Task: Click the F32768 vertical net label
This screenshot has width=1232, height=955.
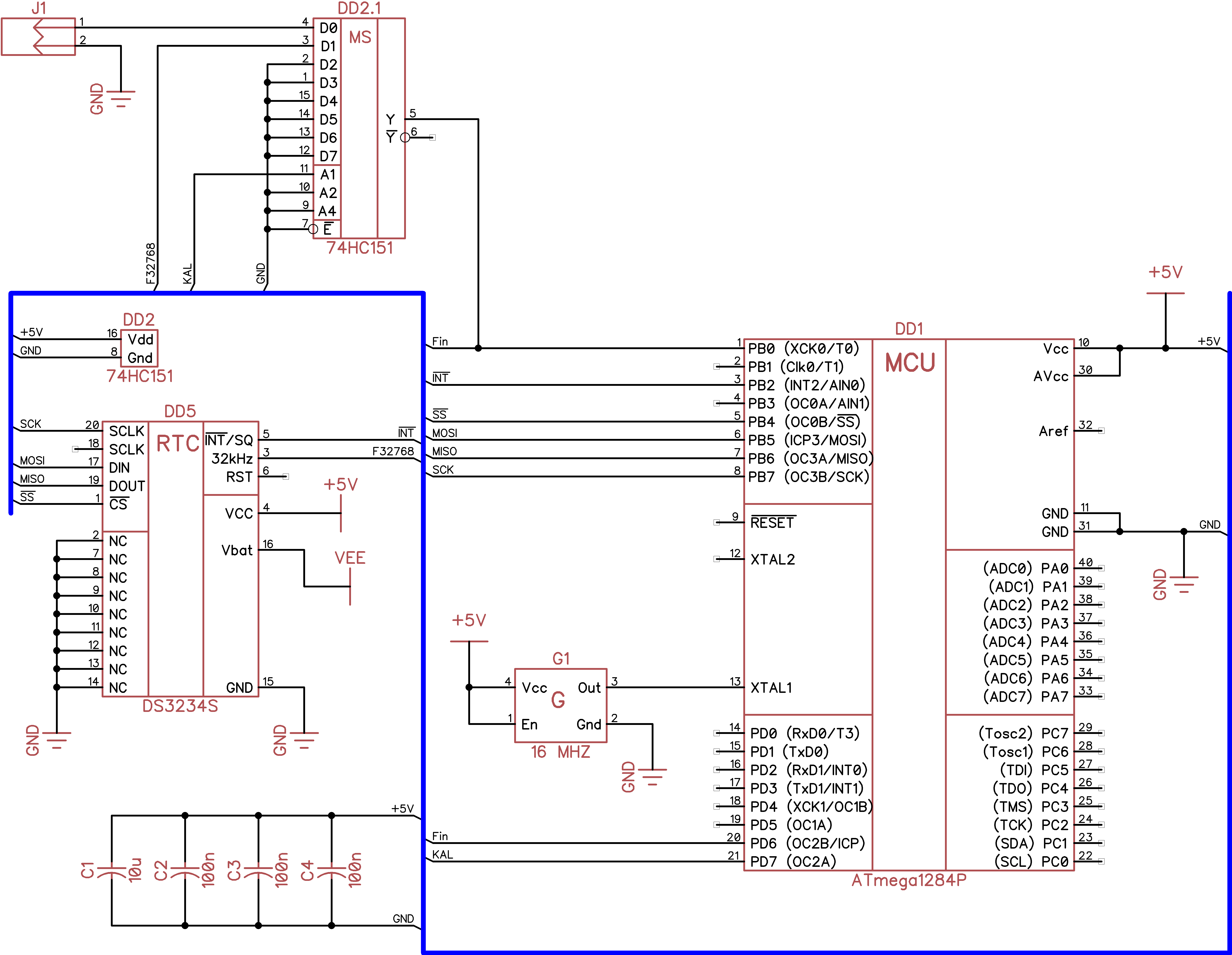Action: [150, 263]
